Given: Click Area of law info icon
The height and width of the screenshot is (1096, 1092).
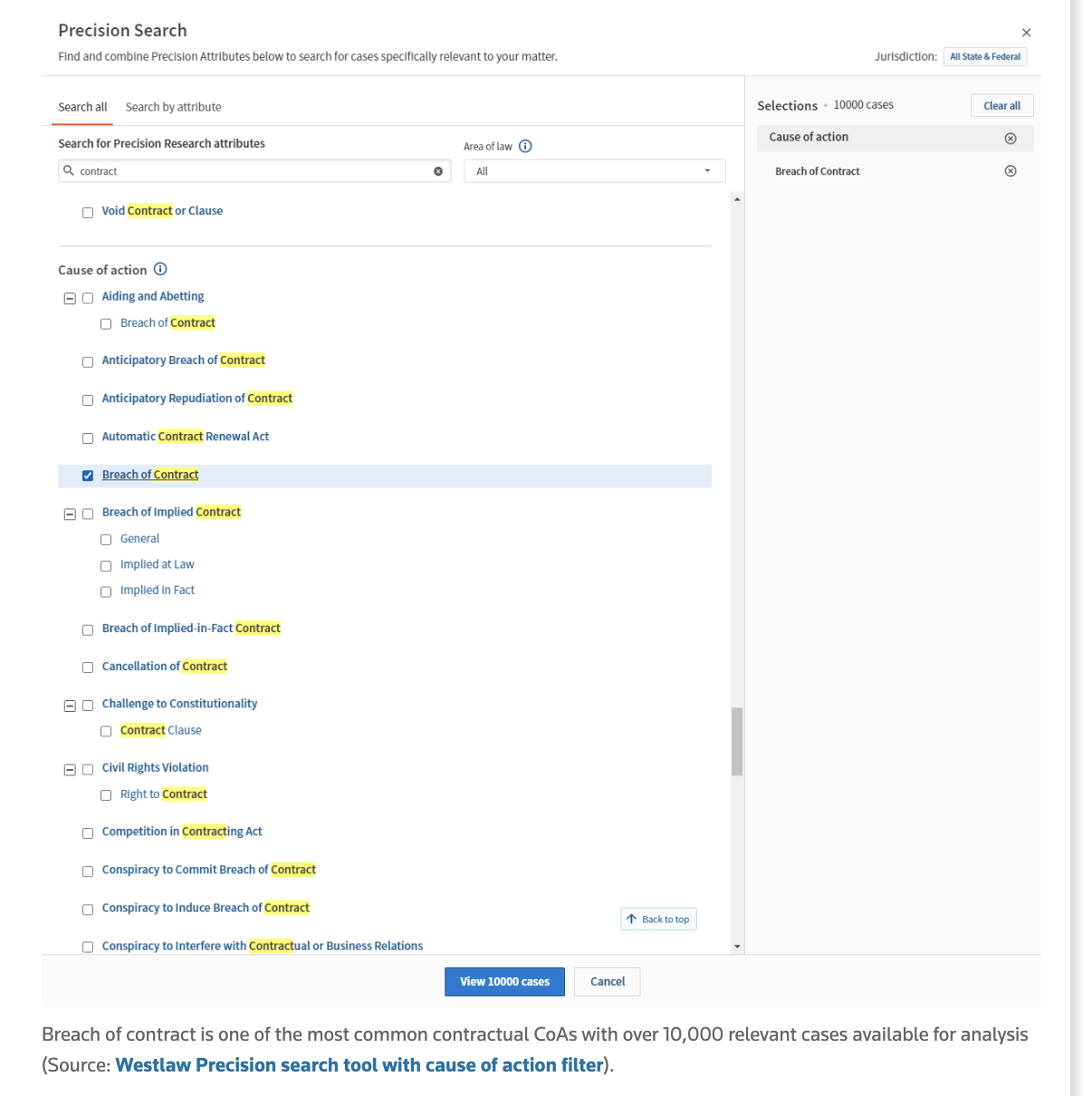Looking at the screenshot, I should pos(525,147).
